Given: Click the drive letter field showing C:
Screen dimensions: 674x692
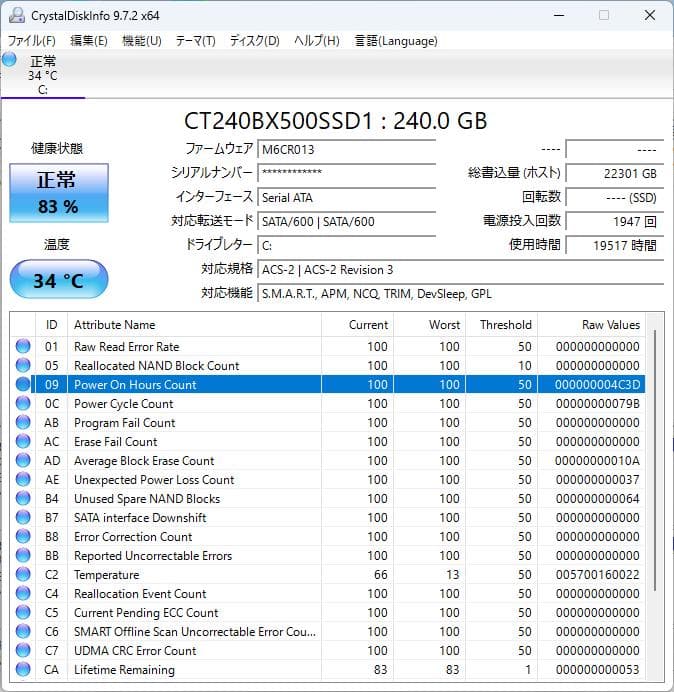Looking at the screenshot, I should [346, 245].
